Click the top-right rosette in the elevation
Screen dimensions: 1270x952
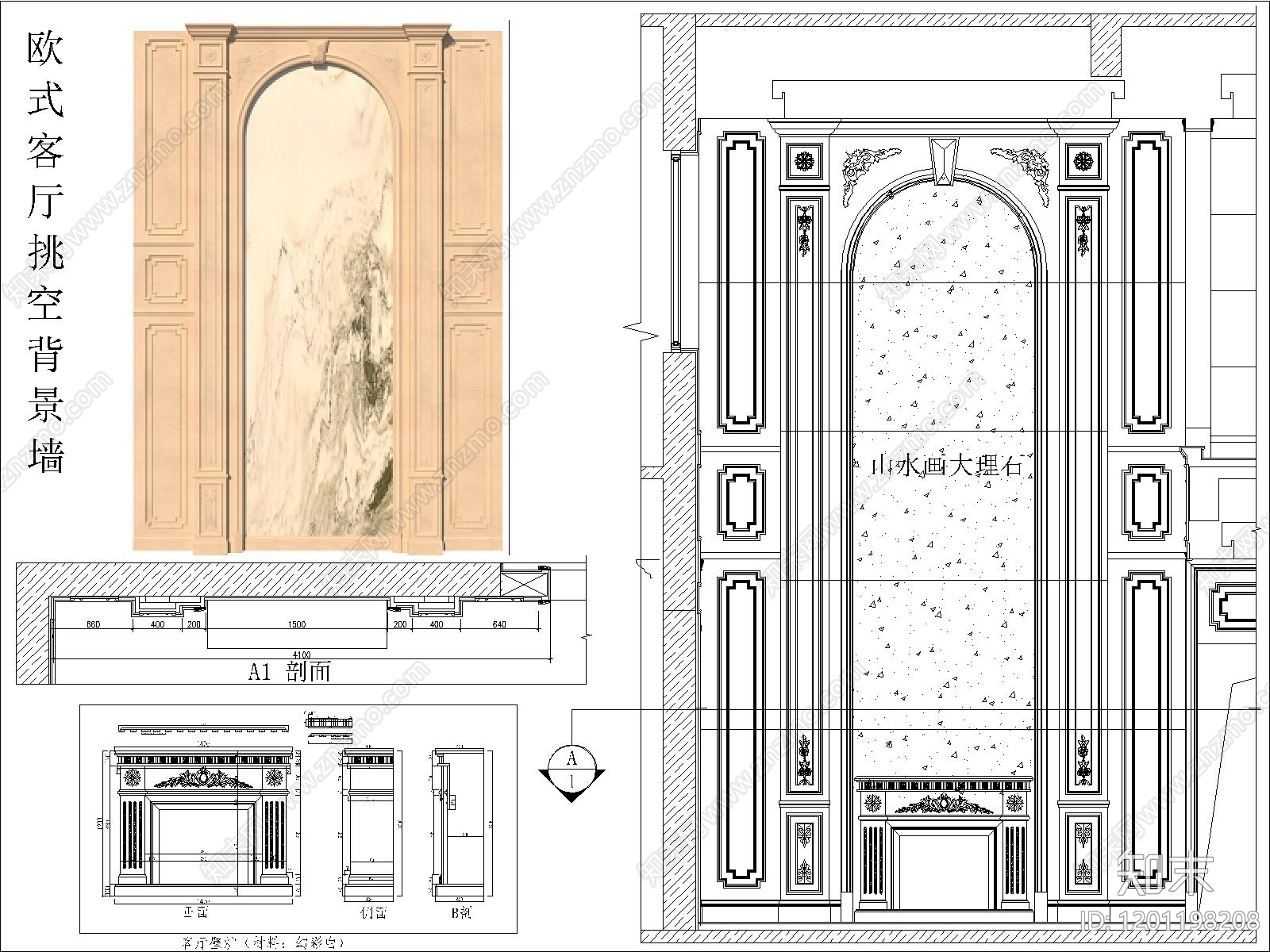[1083, 162]
